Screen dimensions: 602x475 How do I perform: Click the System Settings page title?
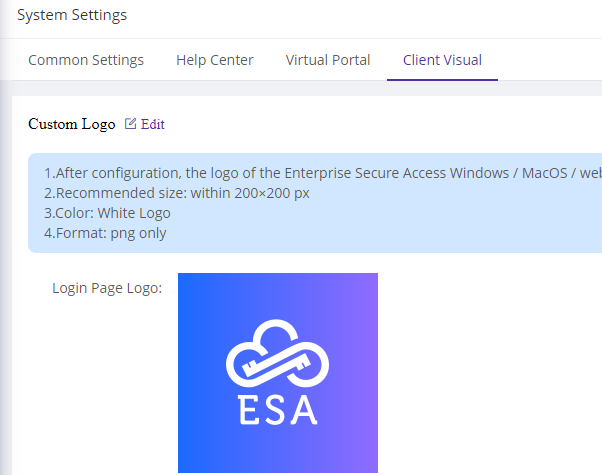pyautogui.click(x=72, y=15)
